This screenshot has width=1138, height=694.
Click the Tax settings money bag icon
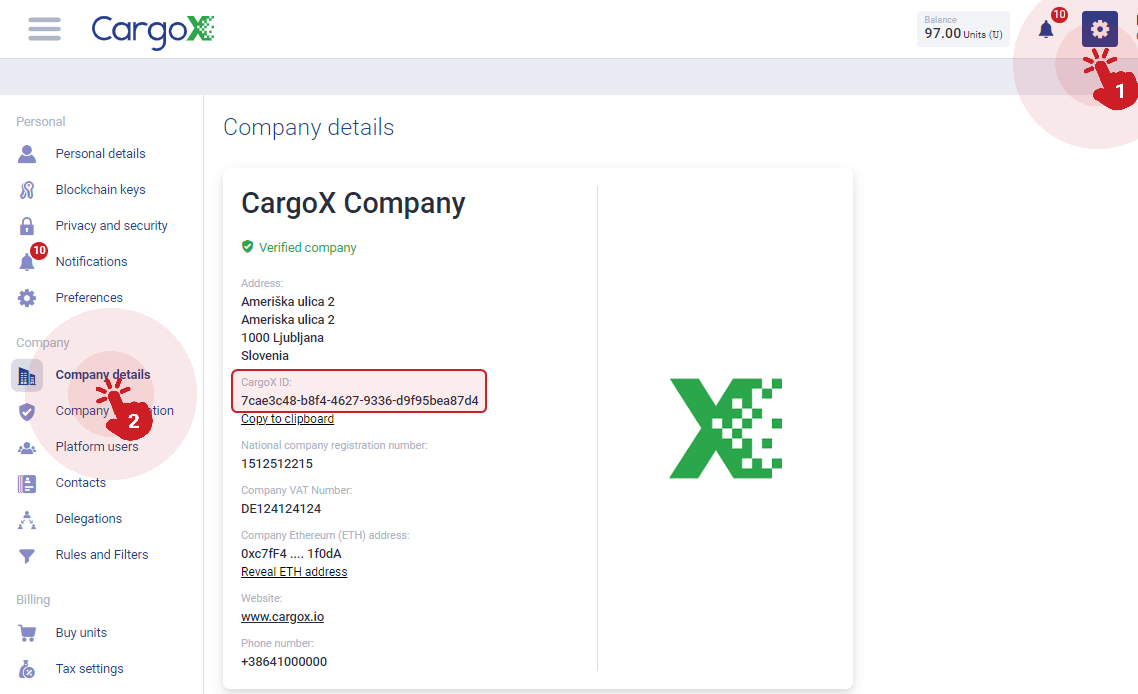(x=27, y=669)
